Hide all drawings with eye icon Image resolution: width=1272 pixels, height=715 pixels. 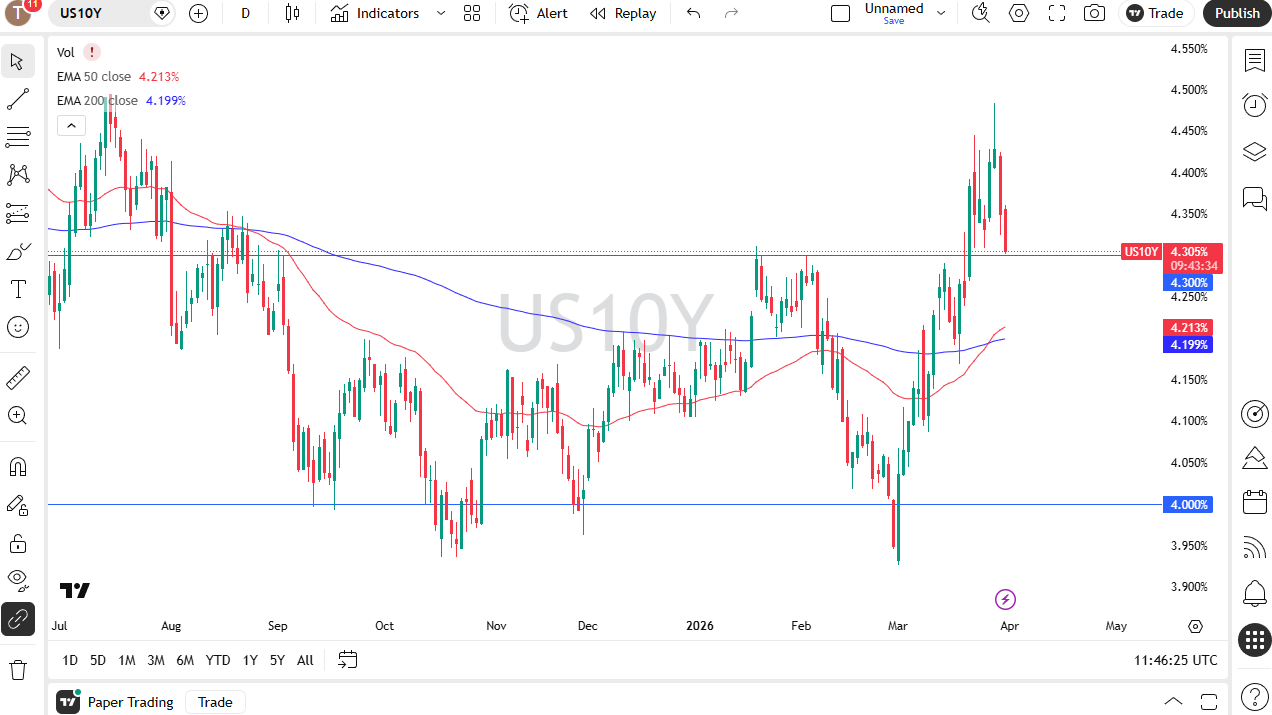coord(18,581)
